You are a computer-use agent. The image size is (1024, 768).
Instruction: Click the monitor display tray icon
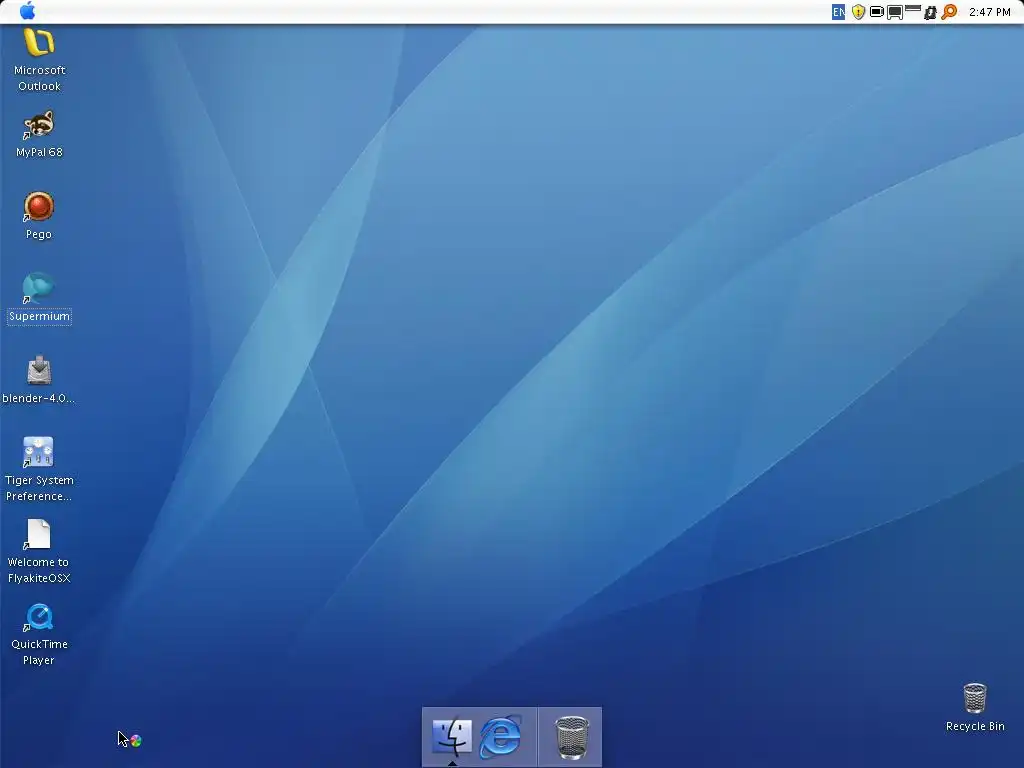[x=895, y=12]
